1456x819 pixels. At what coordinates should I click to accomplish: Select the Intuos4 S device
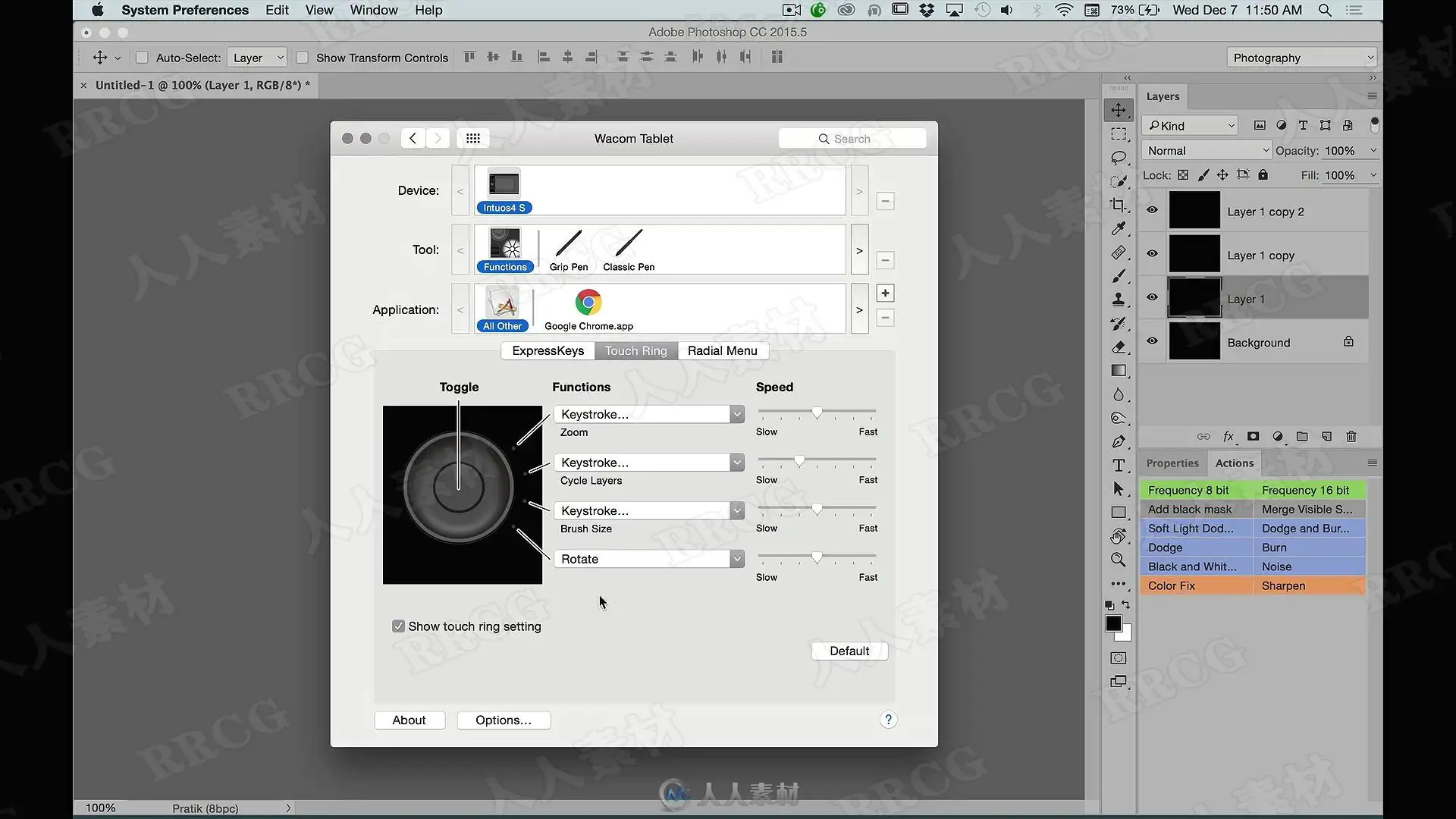(x=504, y=191)
